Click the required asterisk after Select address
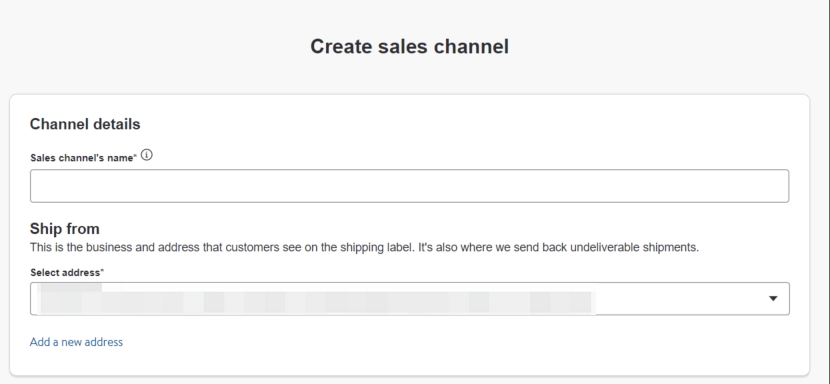The image size is (830, 384). [x=102, y=272]
